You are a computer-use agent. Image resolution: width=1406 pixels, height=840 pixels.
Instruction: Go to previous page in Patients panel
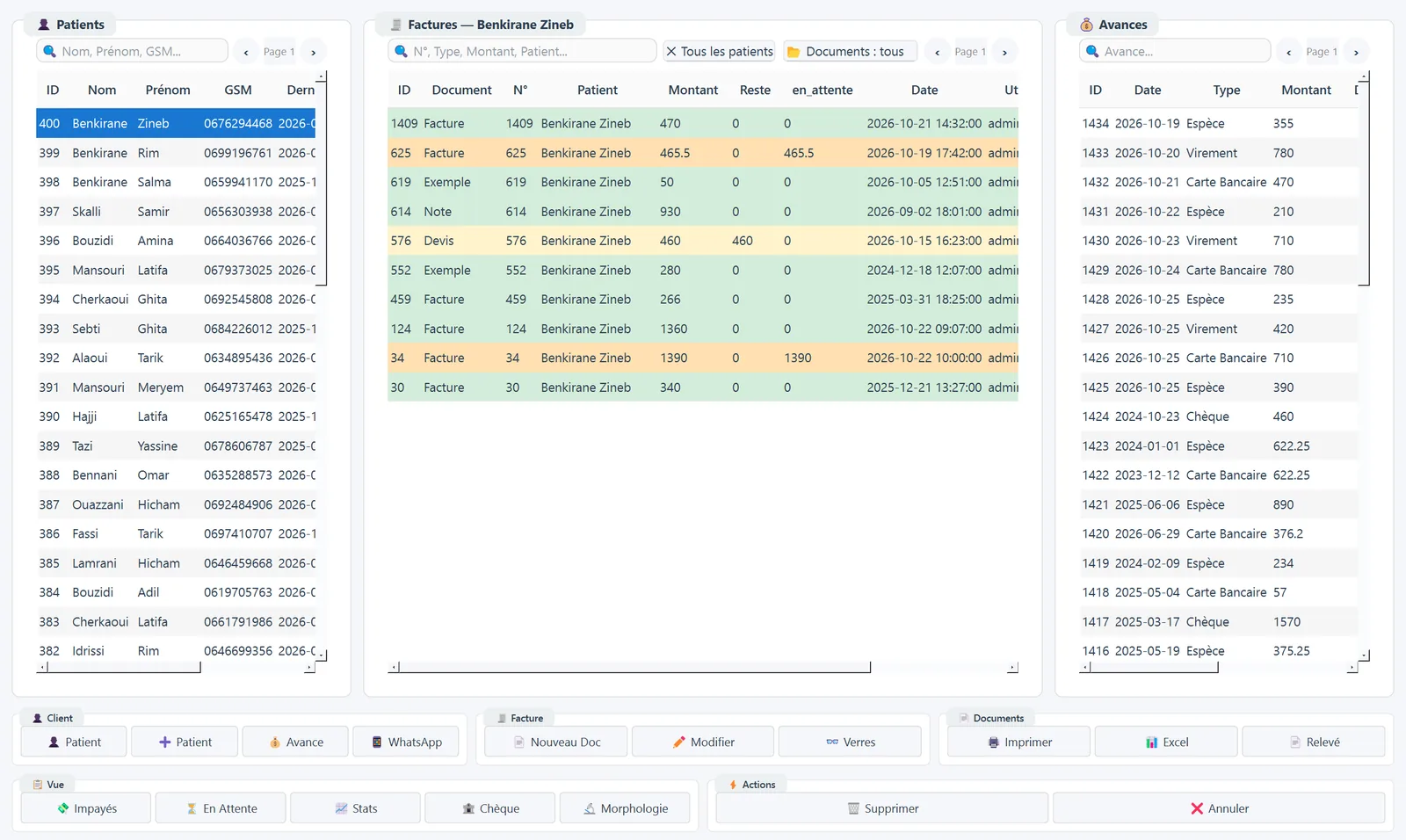coord(246,52)
